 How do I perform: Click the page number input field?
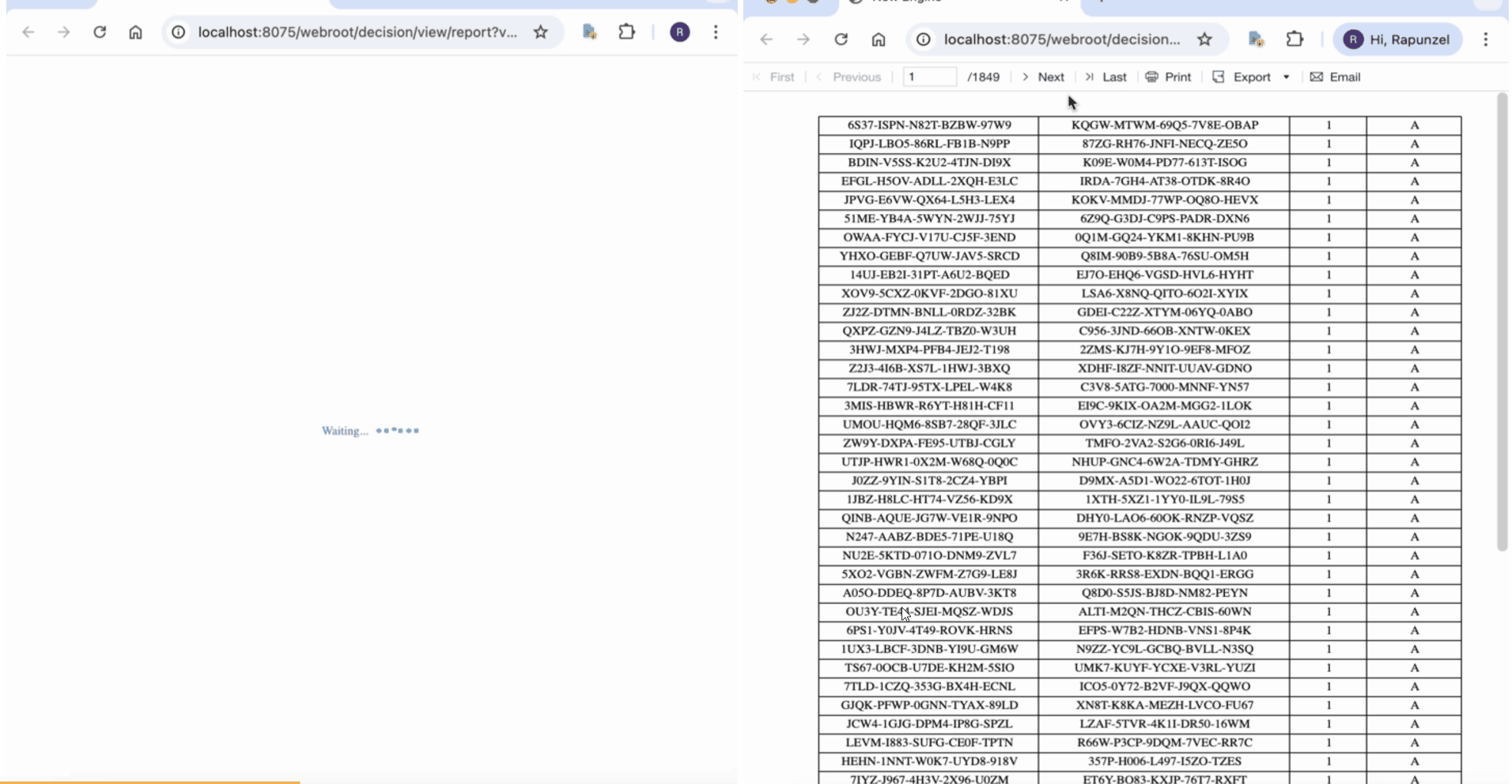(930, 77)
